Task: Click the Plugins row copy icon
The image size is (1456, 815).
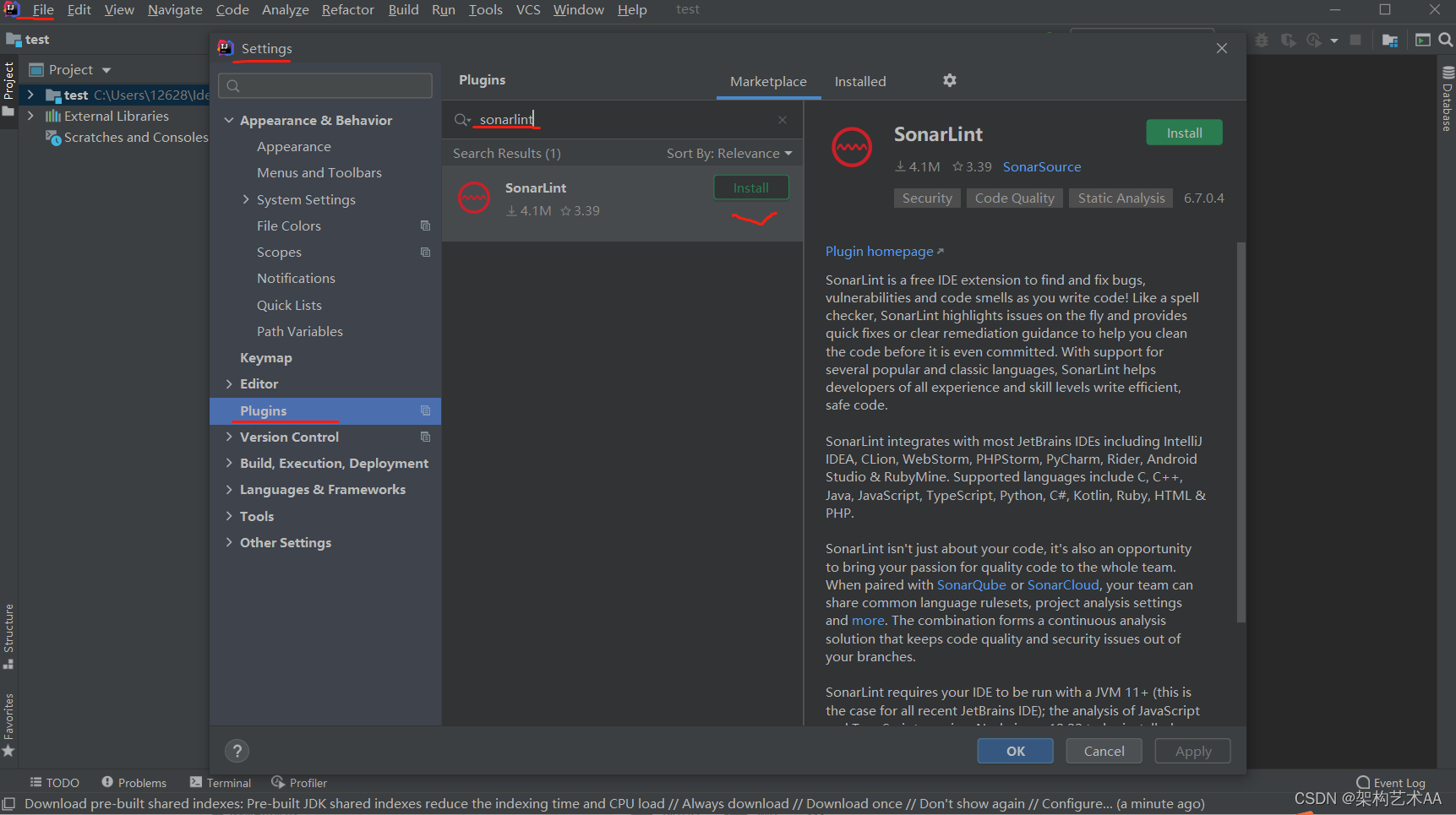Action: [x=425, y=410]
